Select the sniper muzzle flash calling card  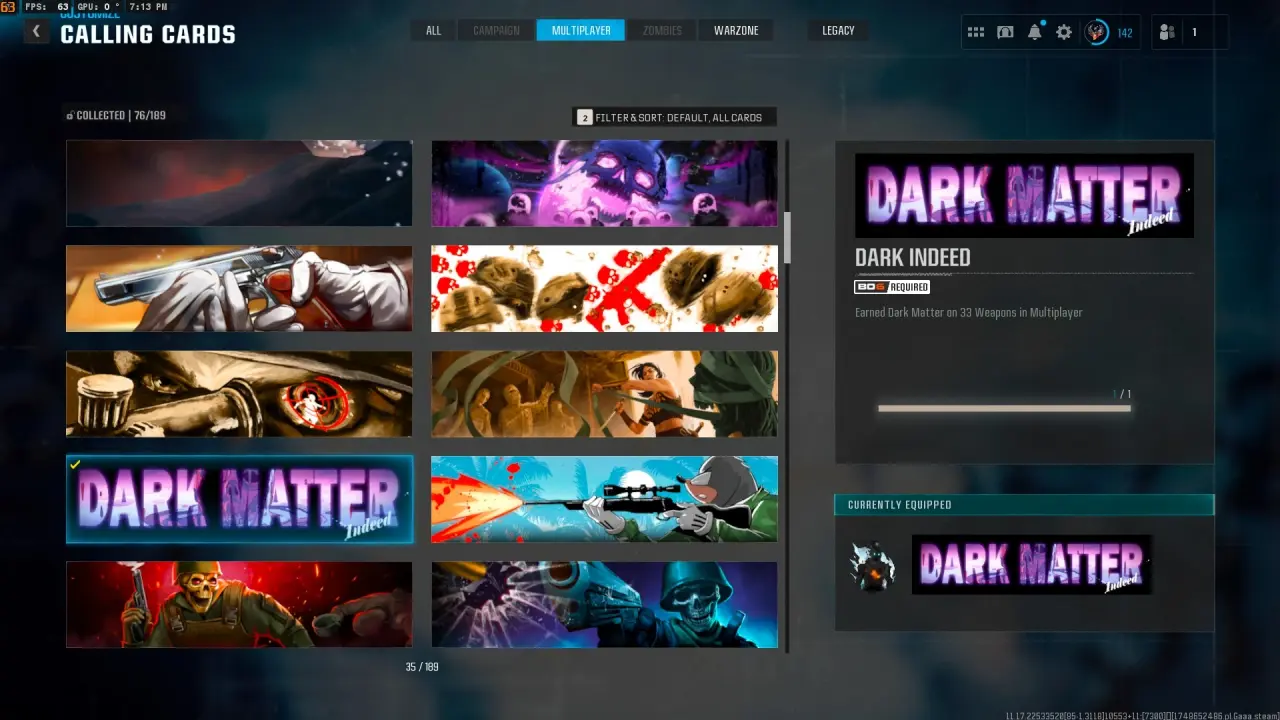pyautogui.click(x=604, y=499)
